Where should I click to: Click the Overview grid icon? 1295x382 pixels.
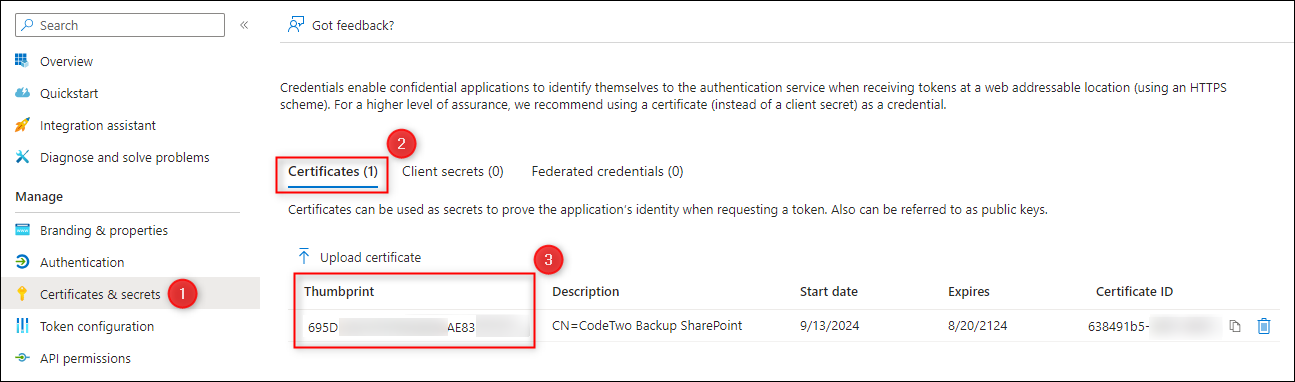(23, 61)
